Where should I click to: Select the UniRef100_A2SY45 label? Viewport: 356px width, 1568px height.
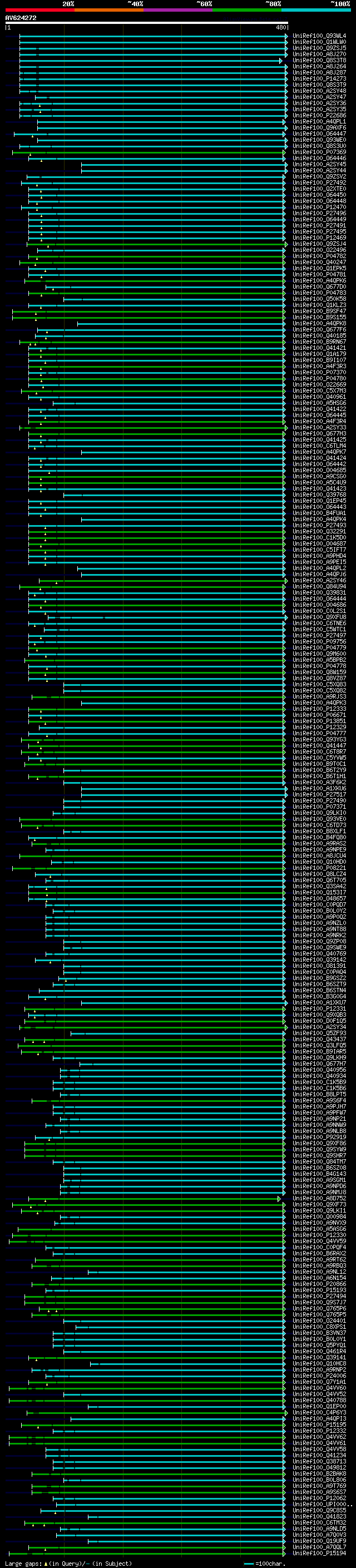point(319,165)
